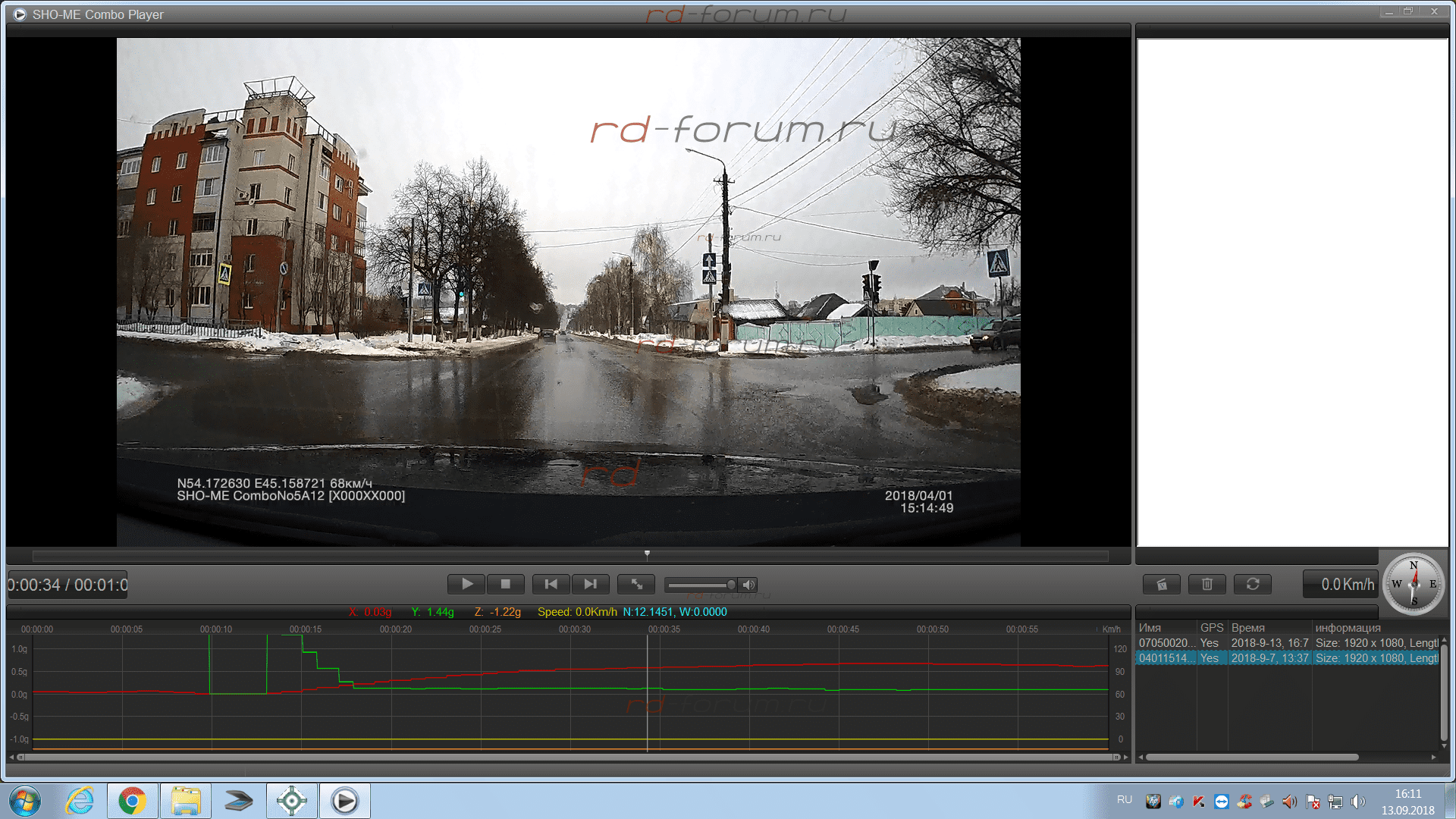Select file 07050020 in the list
Screen dimensions: 1456x819
click(x=1166, y=643)
